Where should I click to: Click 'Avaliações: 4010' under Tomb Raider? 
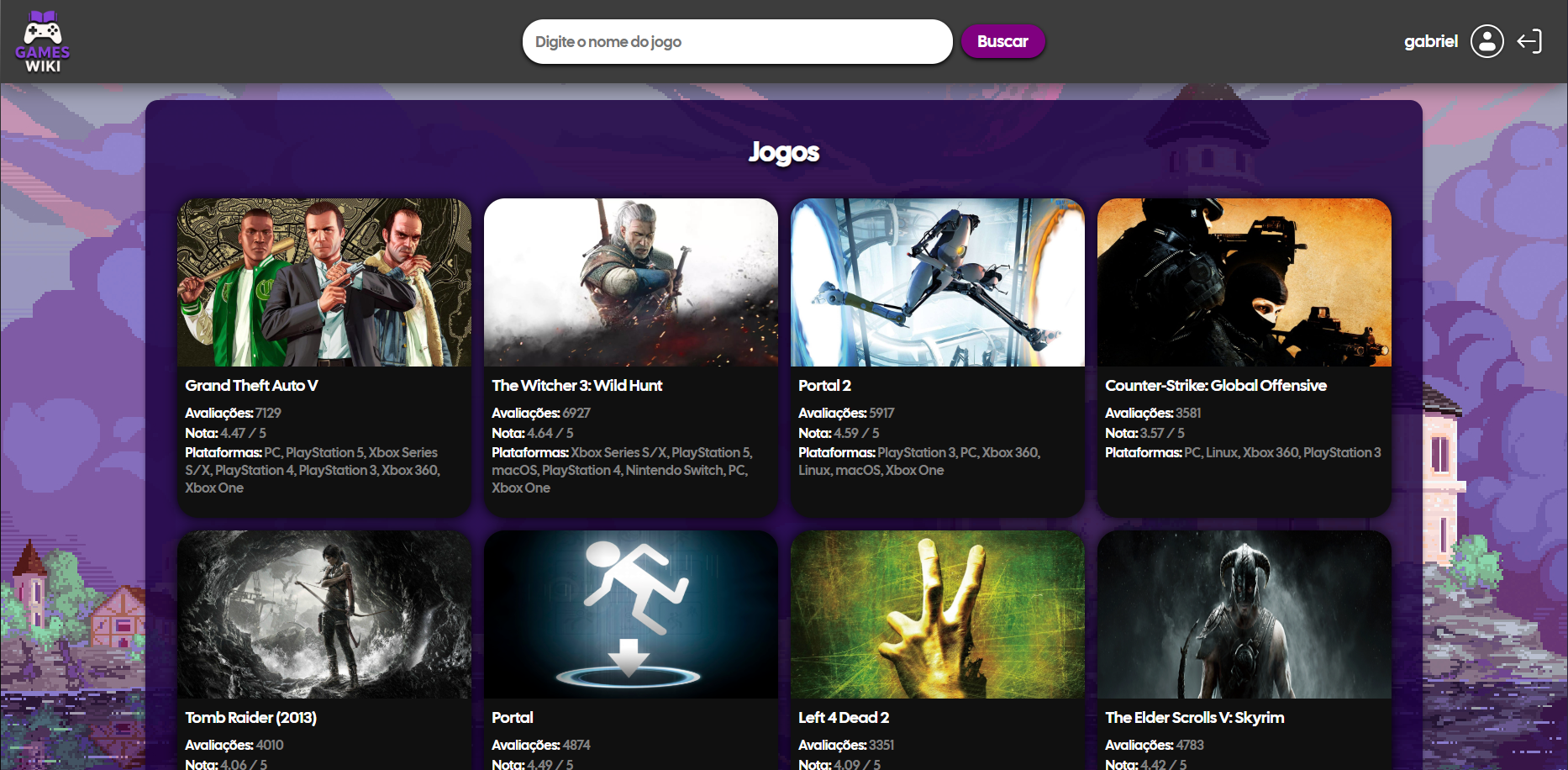234,745
